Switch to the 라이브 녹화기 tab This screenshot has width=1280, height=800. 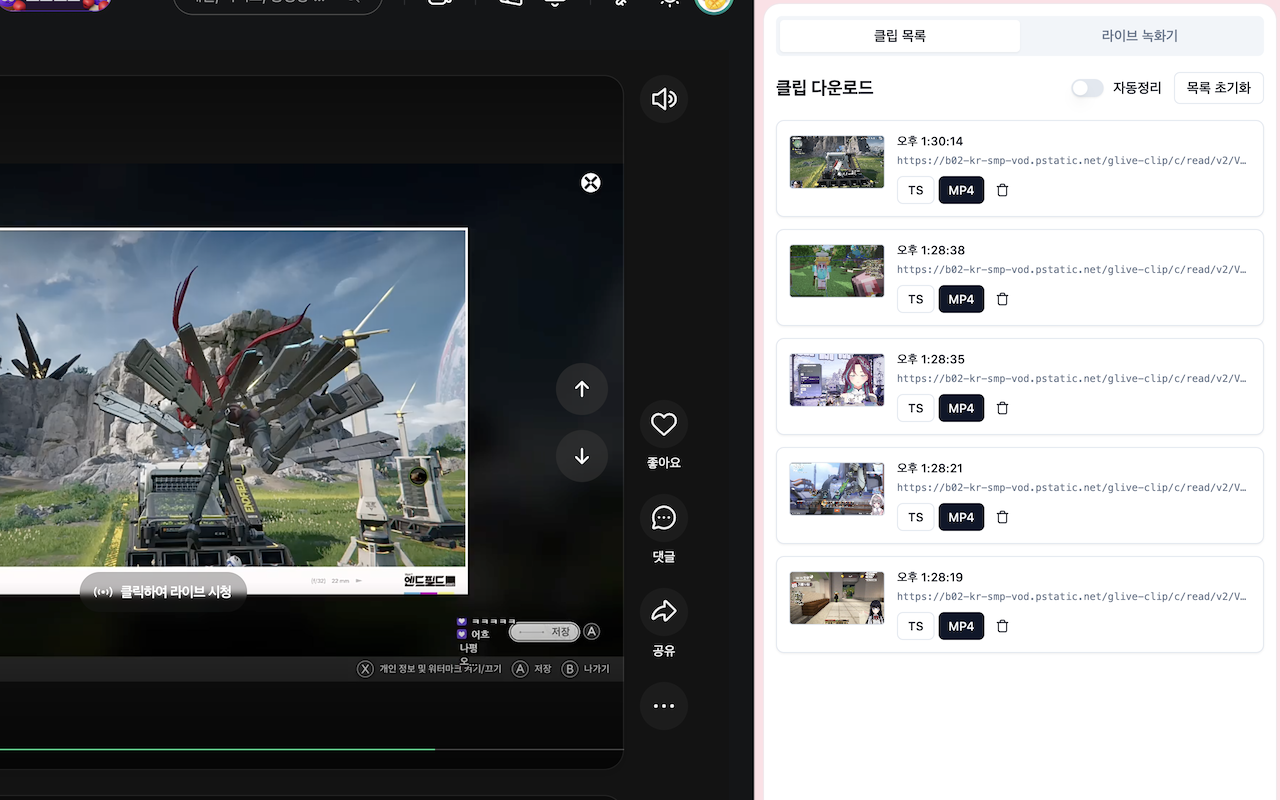pos(1140,36)
